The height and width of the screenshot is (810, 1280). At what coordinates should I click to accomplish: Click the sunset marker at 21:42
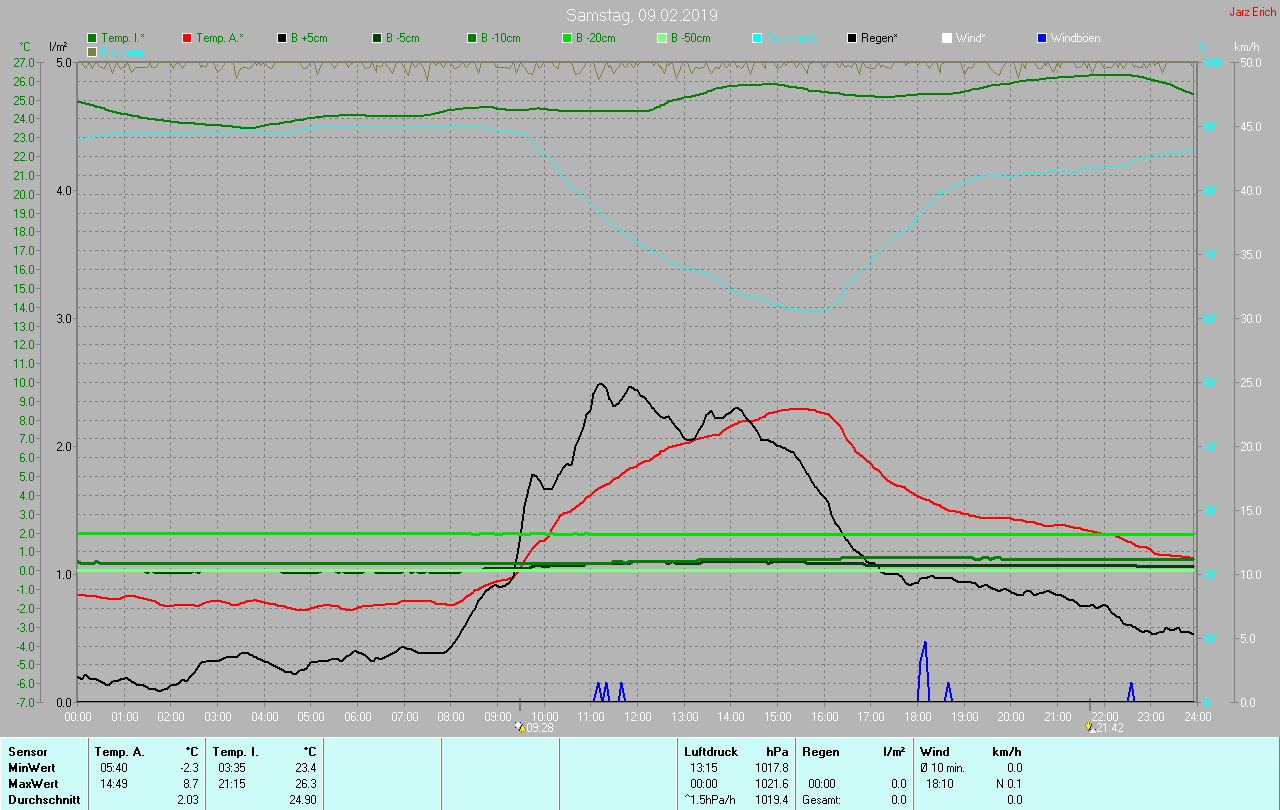[x=1089, y=727]
